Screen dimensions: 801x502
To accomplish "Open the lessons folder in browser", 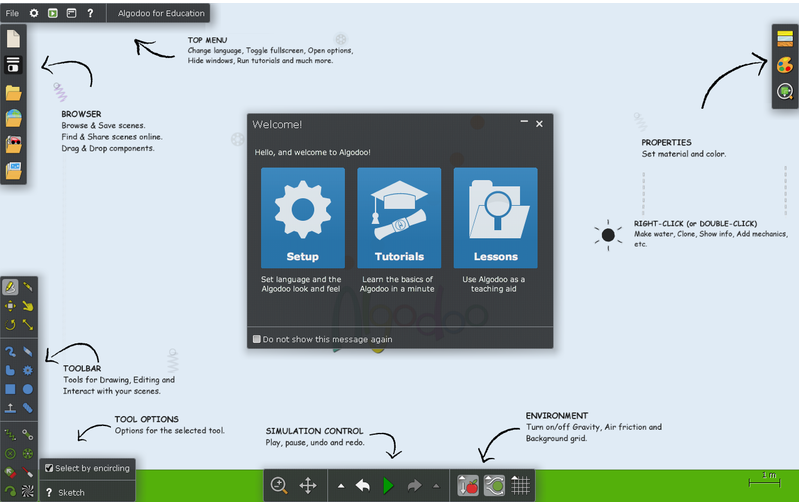I will pyautogui.click(x=13, y=170).
